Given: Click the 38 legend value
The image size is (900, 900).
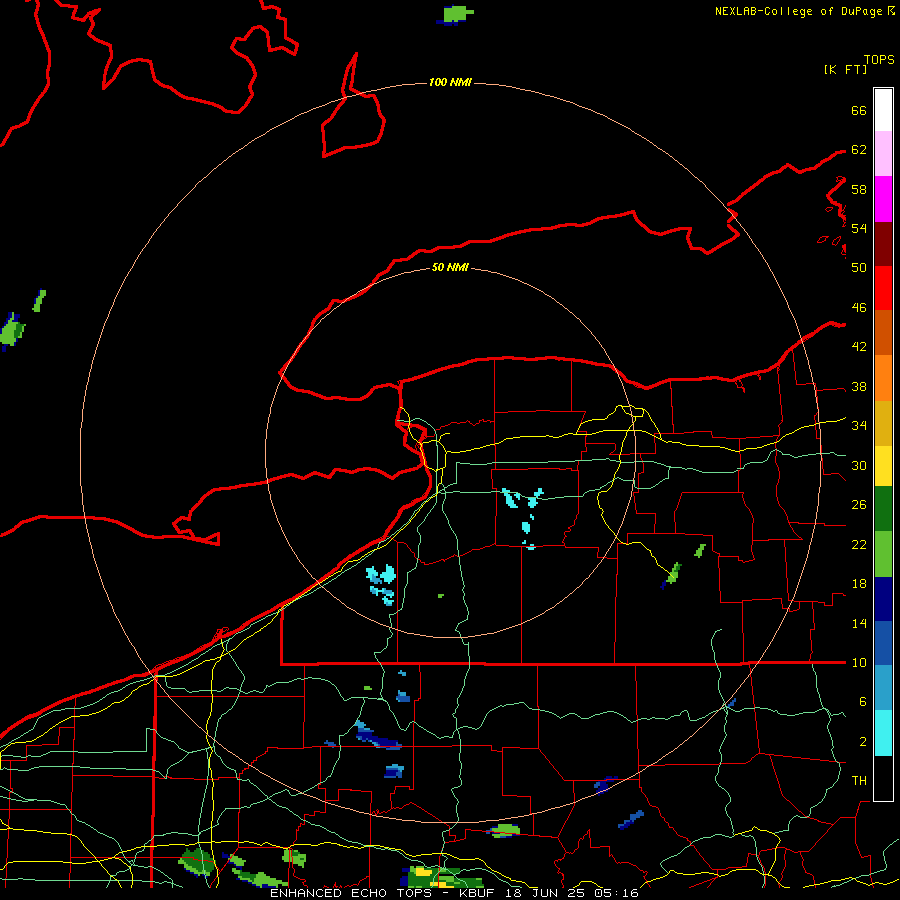Looking at the screenshot, I should click(x=859, y=386).
